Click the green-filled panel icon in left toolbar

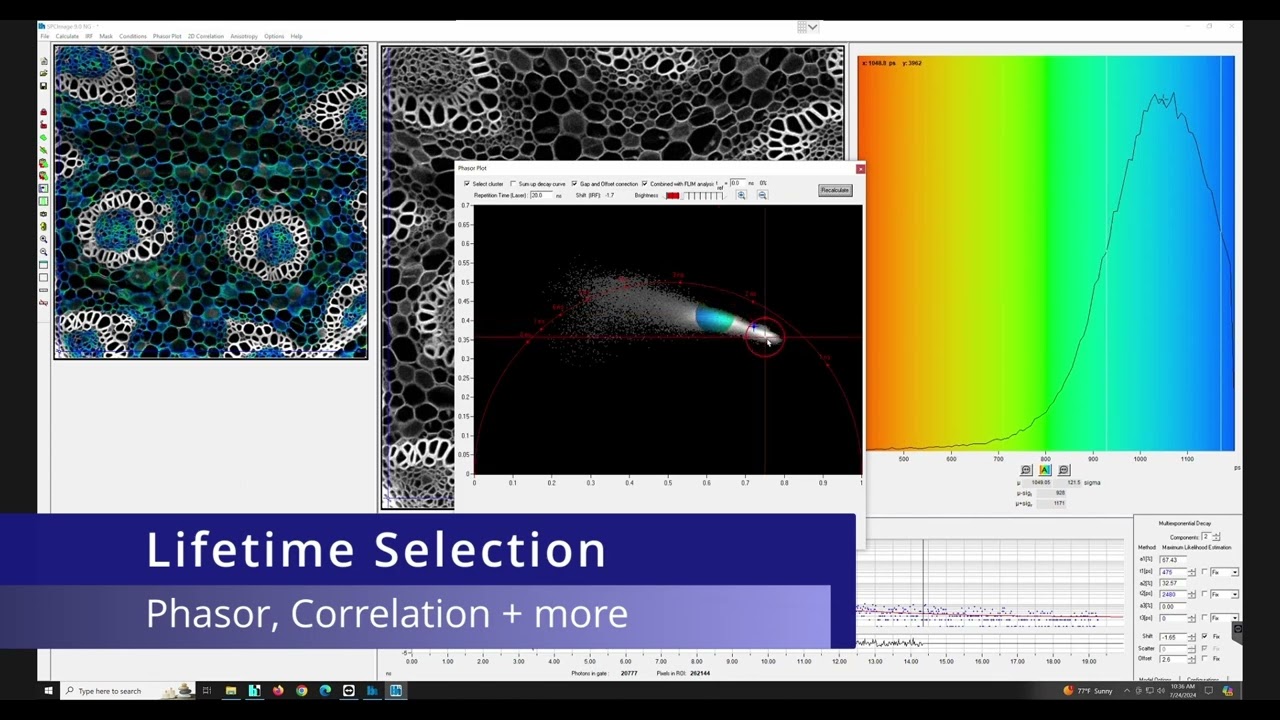click(x=44, y=201)
